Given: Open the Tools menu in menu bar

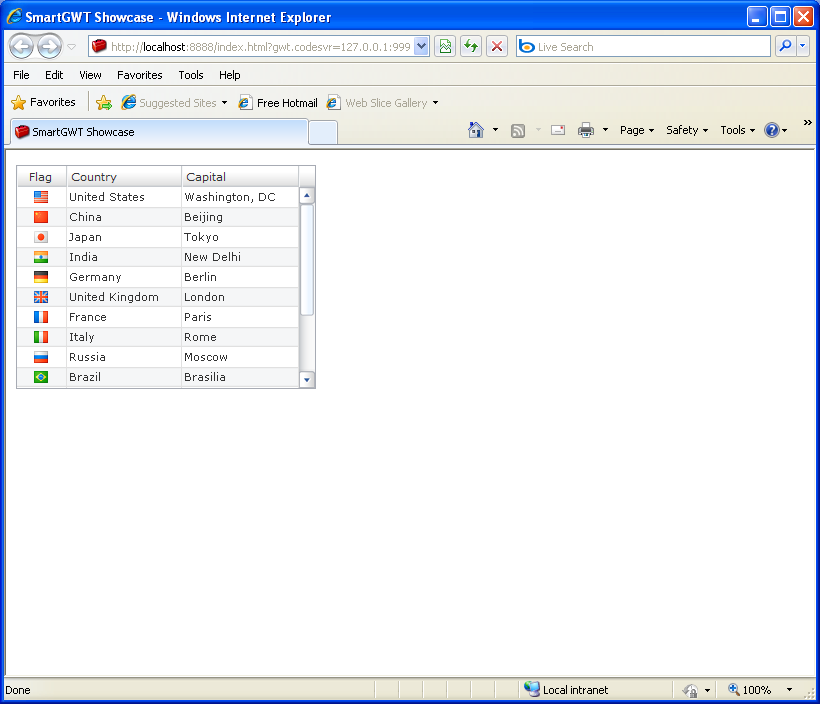Looking at the screenshot, I should pos(191,75).
